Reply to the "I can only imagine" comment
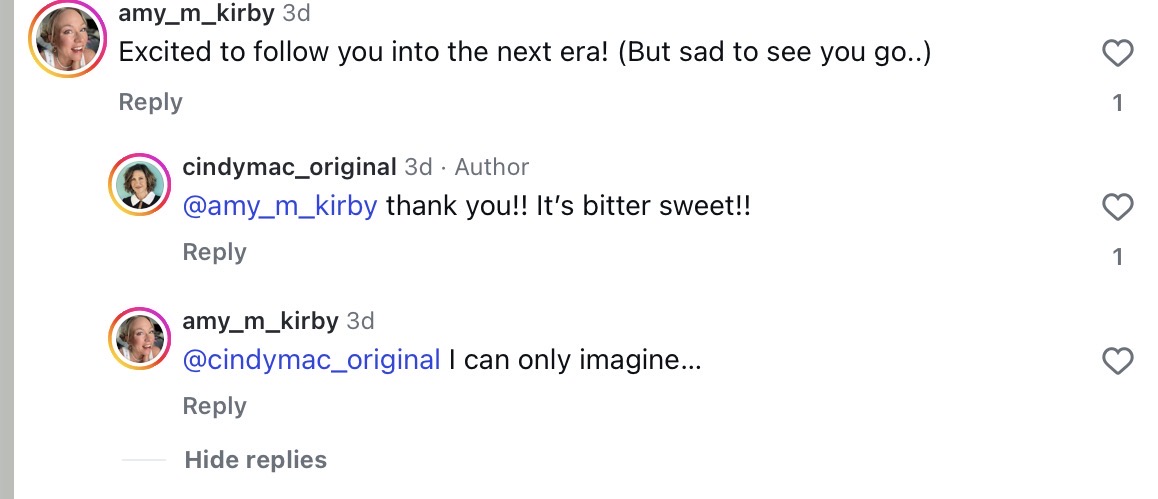This screenshot has width=1158, height=499. pos(214,406)
